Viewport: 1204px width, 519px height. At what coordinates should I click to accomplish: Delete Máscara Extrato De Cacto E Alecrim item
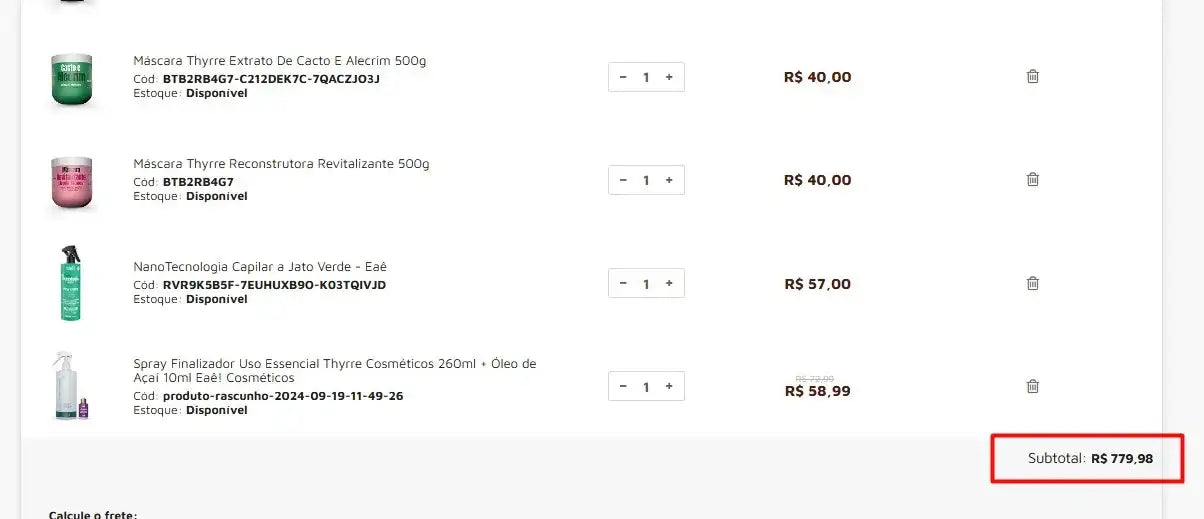(1033, 76)
